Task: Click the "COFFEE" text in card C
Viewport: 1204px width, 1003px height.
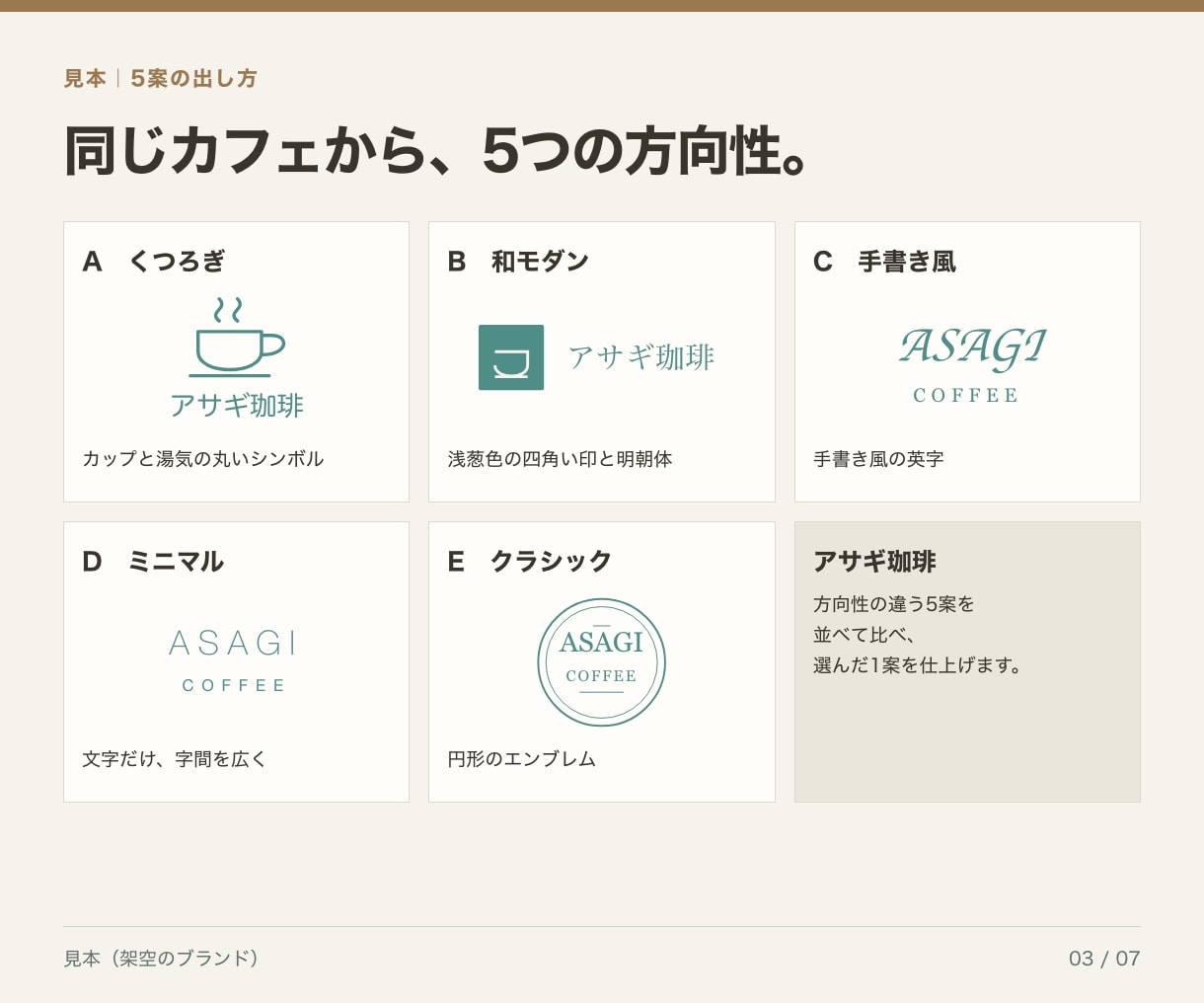Action: pyautogui.click(x=965, y=395)
